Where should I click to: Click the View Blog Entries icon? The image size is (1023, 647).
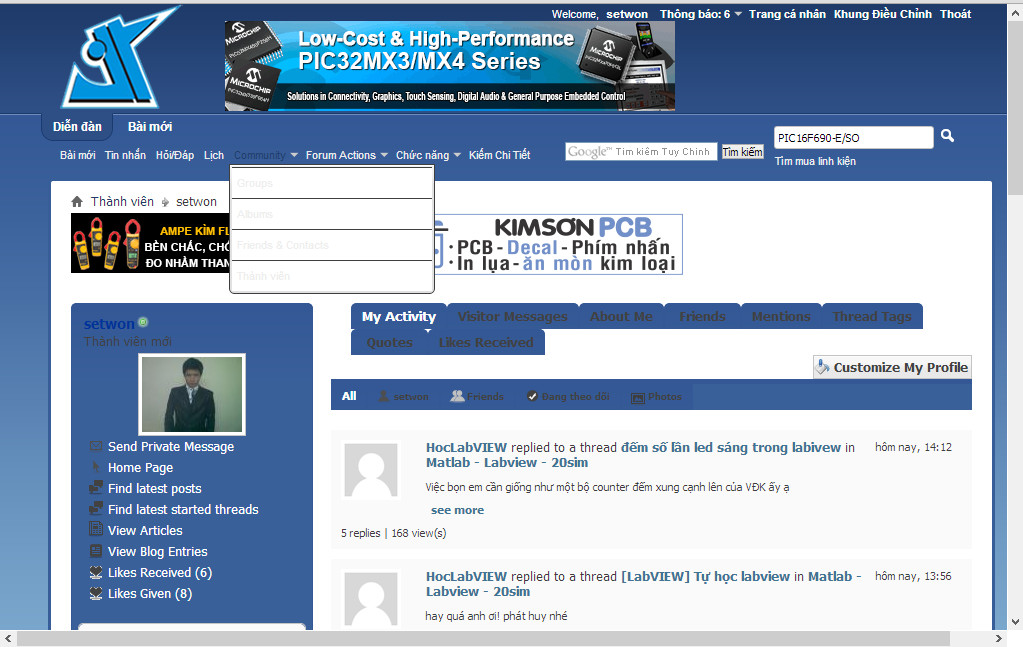96,550
